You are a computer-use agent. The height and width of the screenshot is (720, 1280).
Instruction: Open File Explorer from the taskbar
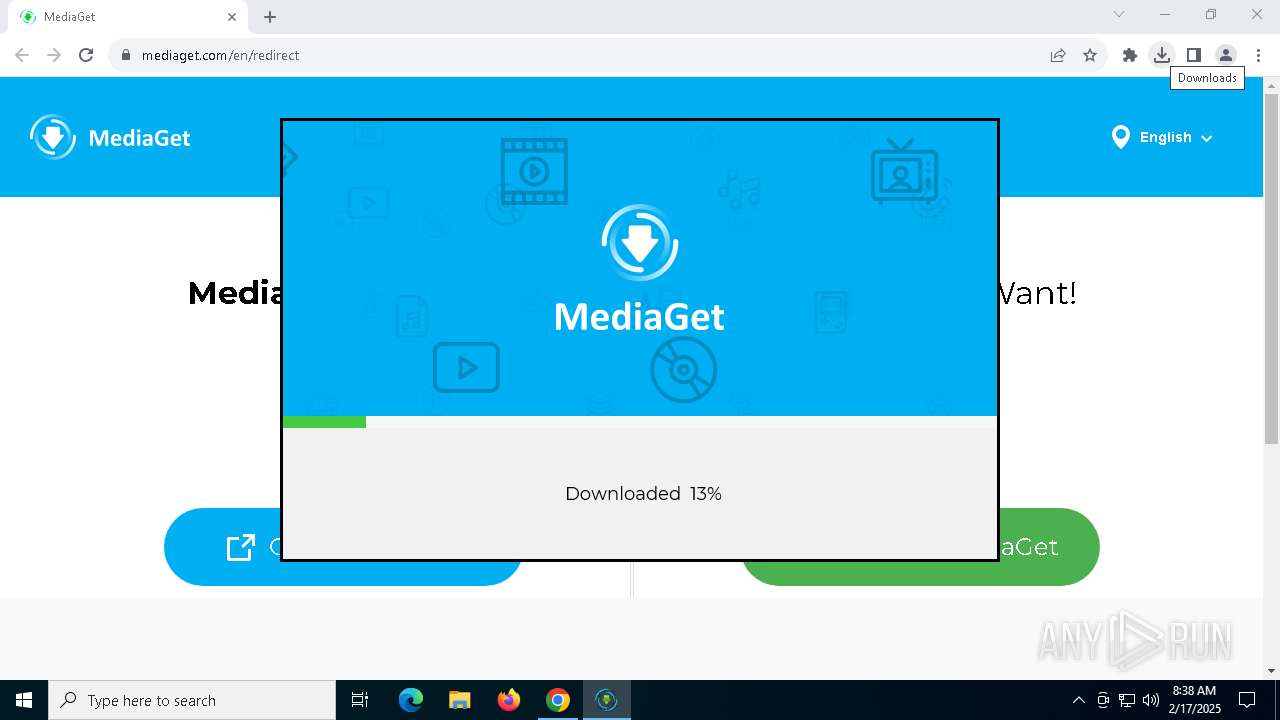pyautogui.click(x=460, y=700)
